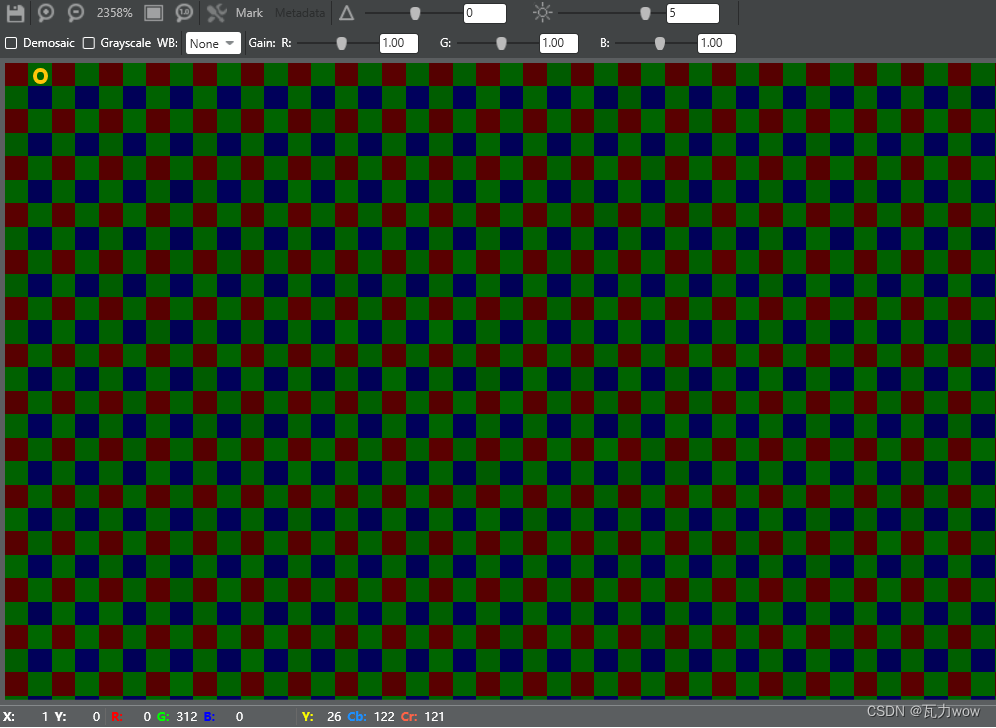Click the Cb: 122 value in status bar

click(x=371, y=717)
